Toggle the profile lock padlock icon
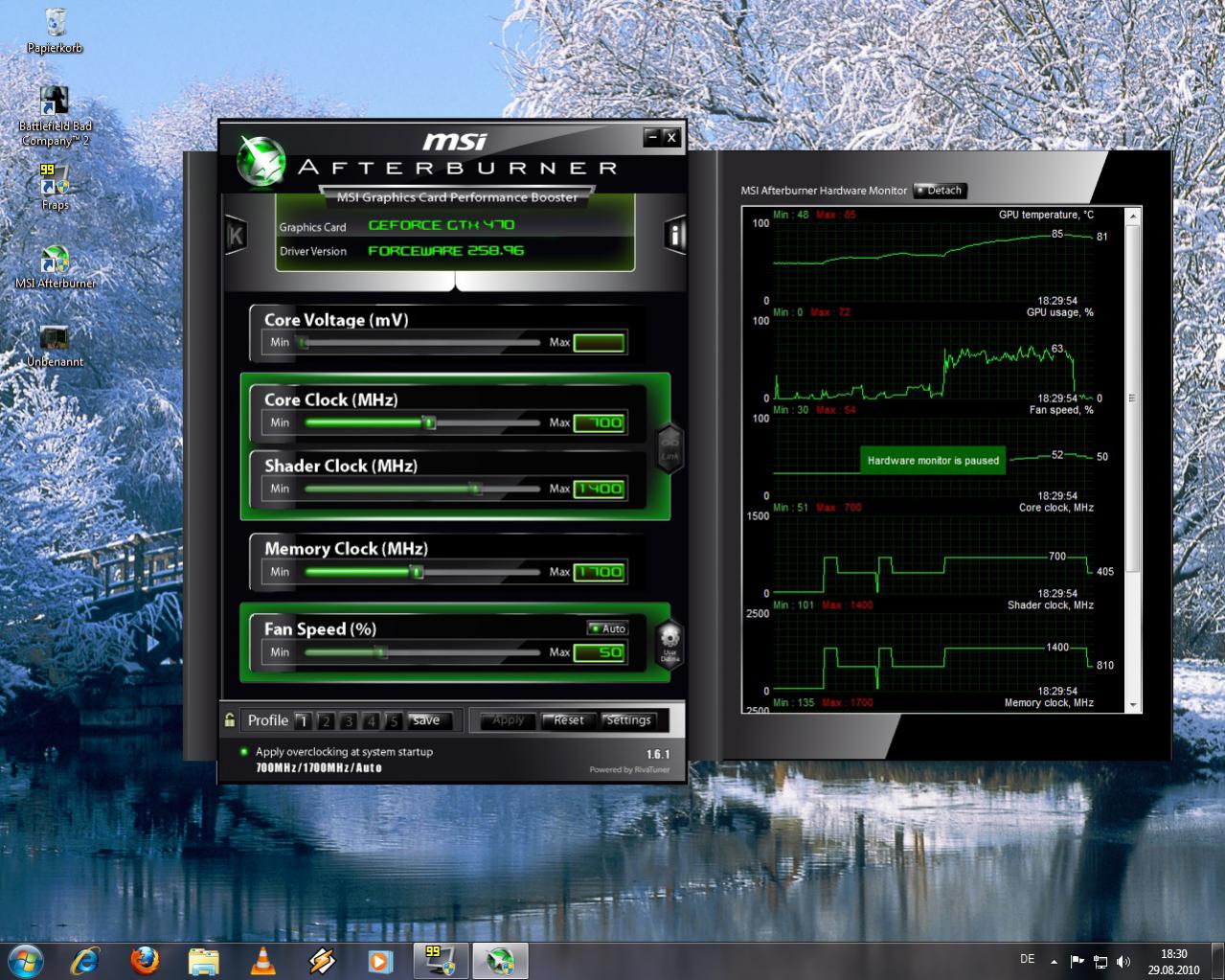This screenshot has width=1225, height=980. point(230,719)
